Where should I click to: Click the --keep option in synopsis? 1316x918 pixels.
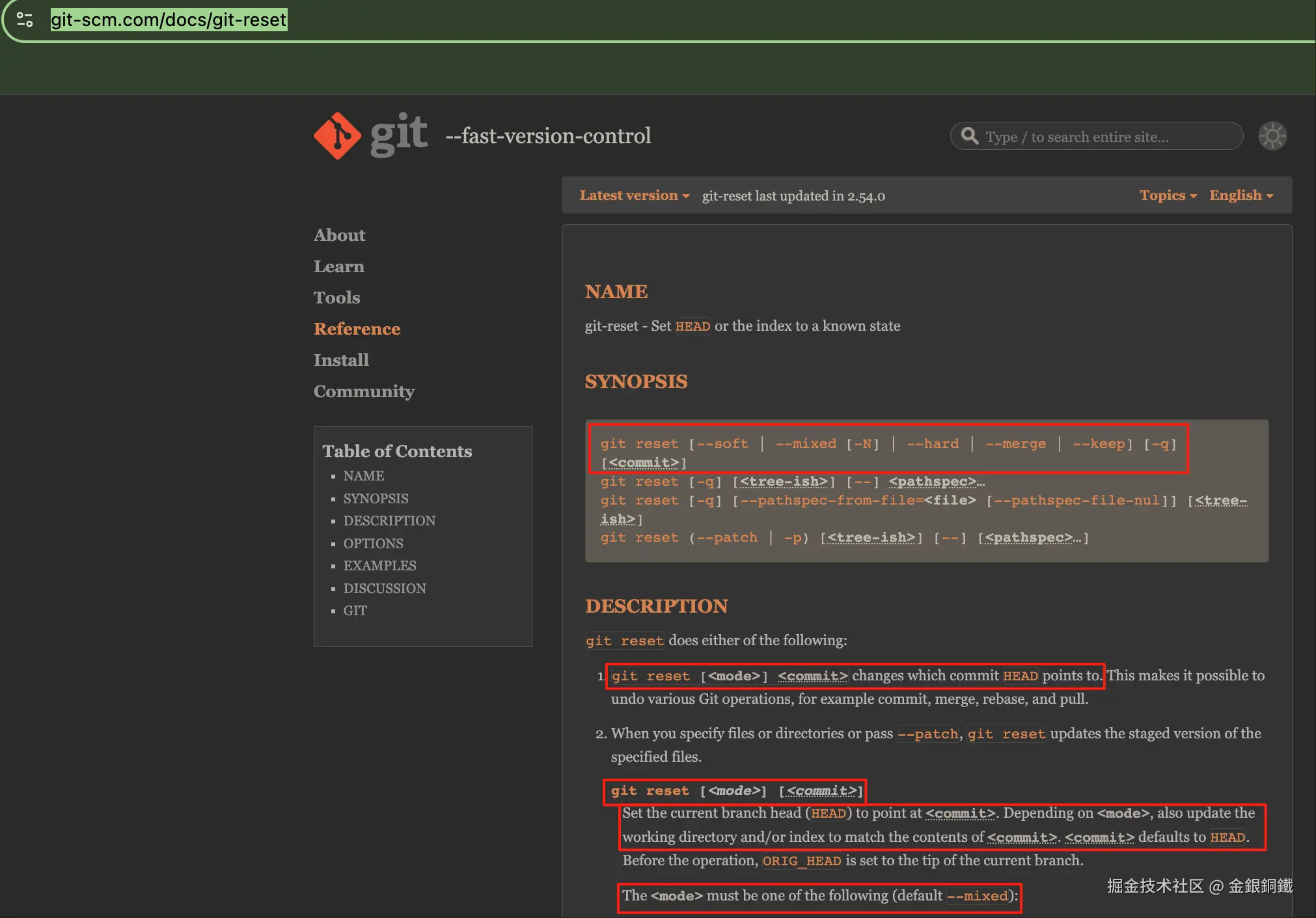pyautogui.click(x=1099, y=444)
